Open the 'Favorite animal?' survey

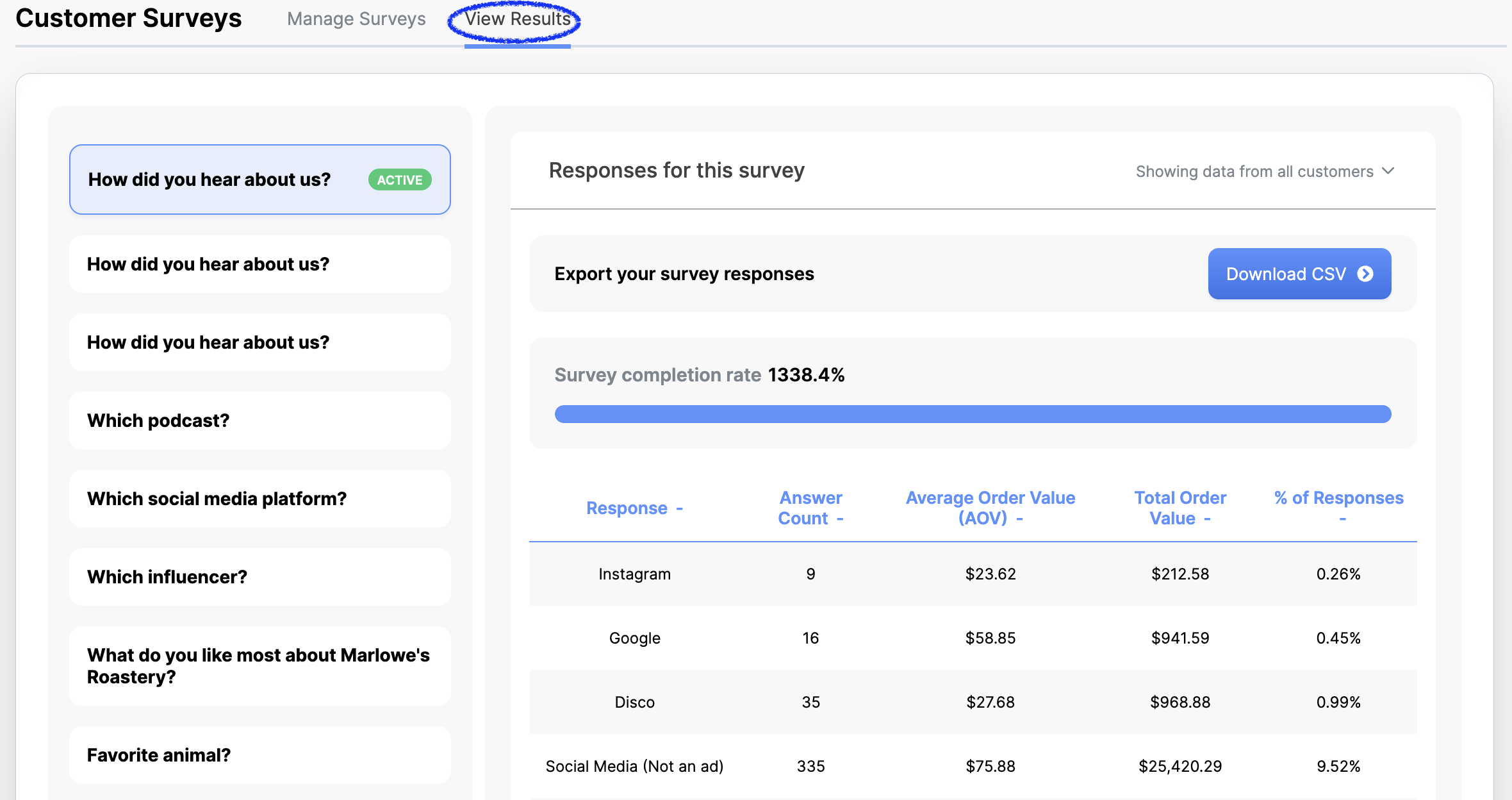(260, 755)
